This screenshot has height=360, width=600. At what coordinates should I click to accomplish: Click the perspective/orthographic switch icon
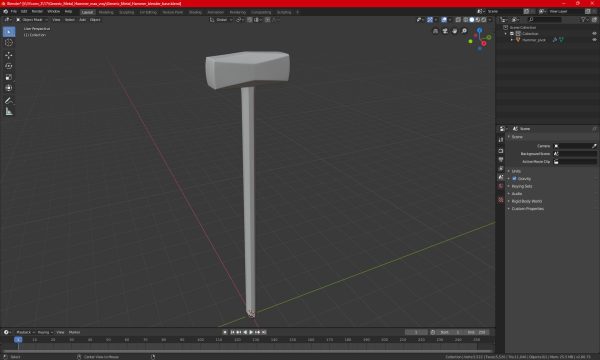(435, 31)
